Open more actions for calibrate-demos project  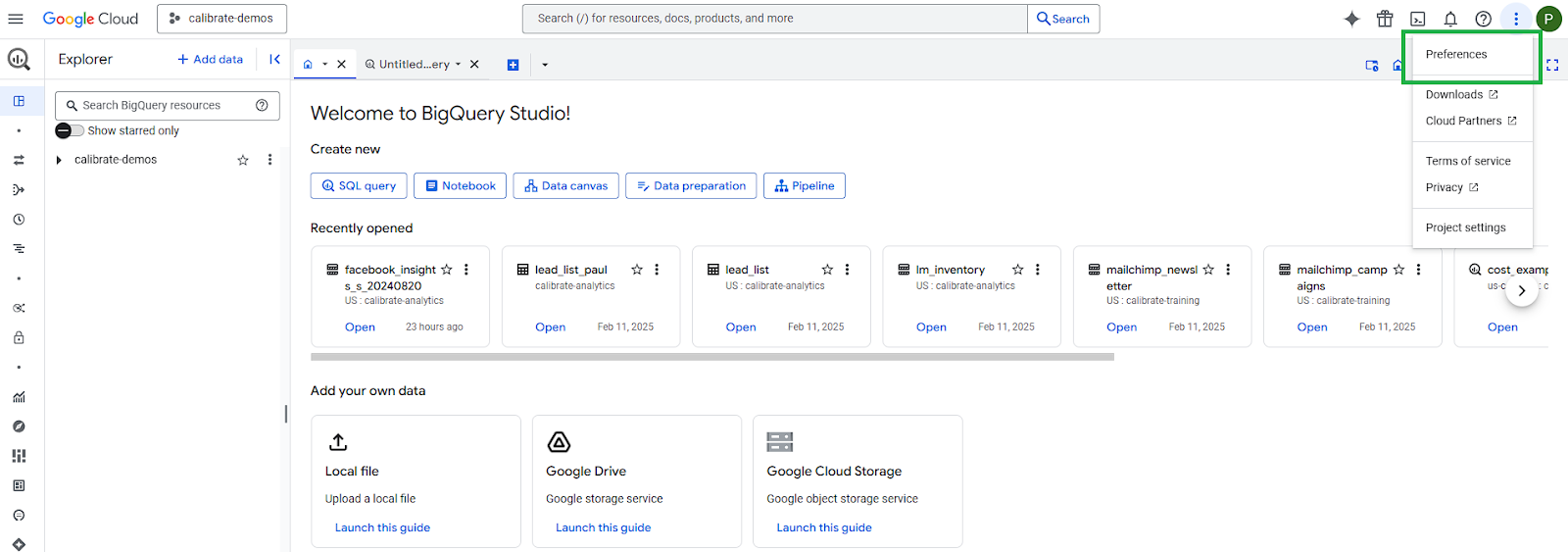coord(269,160)
